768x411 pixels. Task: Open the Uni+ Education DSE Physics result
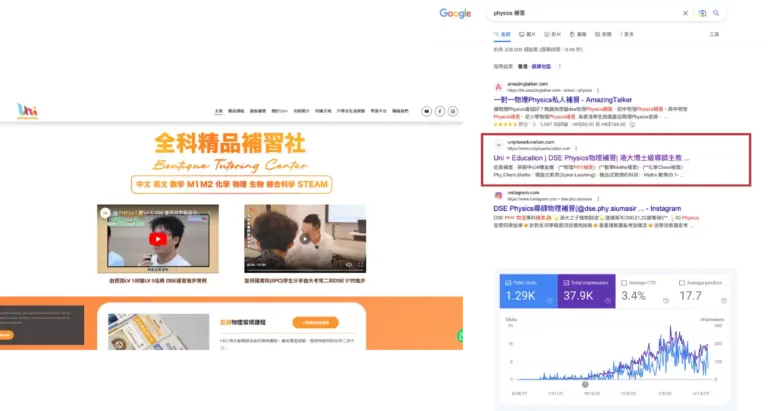click(x=591, y=158)
